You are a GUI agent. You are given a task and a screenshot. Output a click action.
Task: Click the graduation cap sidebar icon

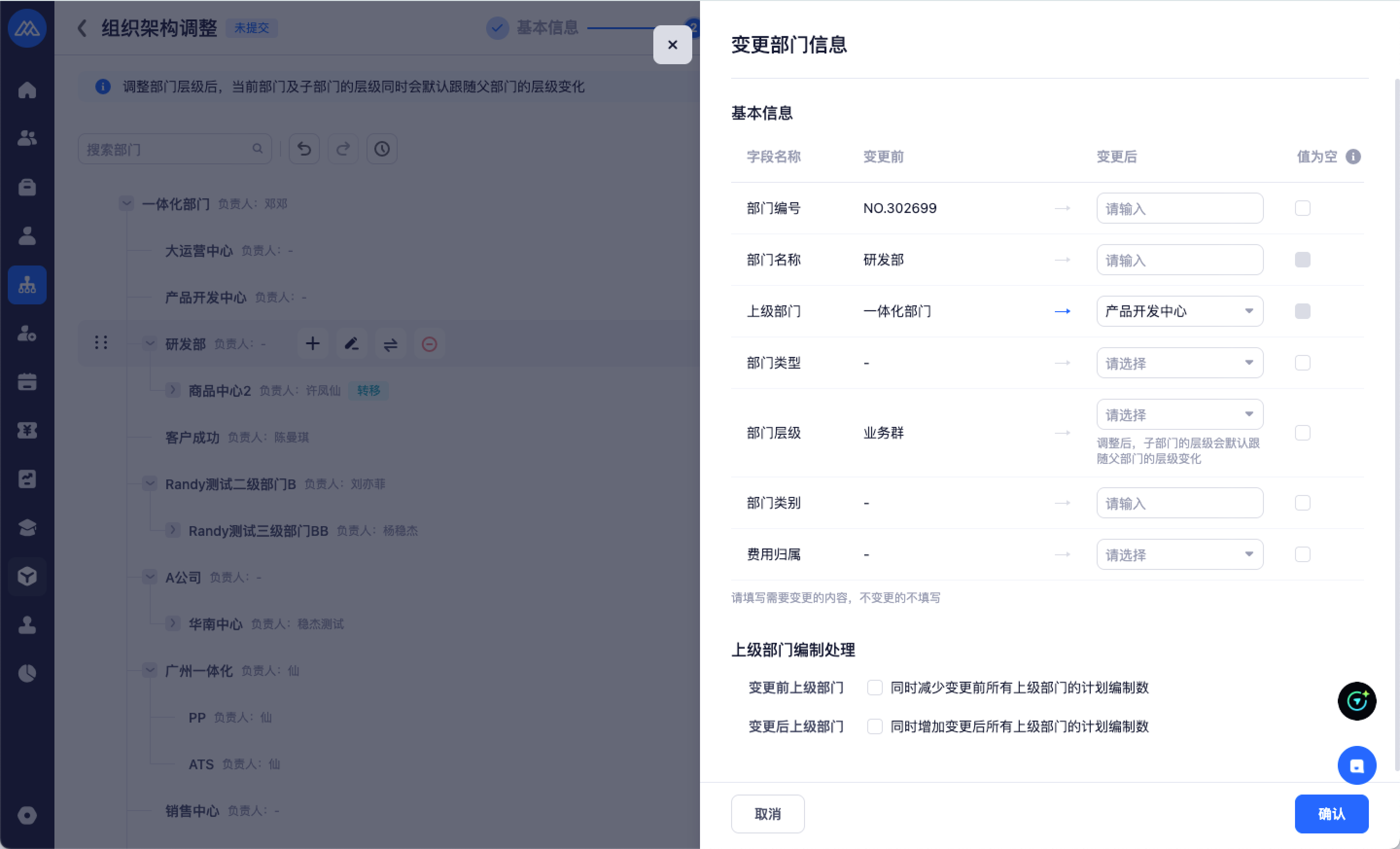(x=27, y=528)
